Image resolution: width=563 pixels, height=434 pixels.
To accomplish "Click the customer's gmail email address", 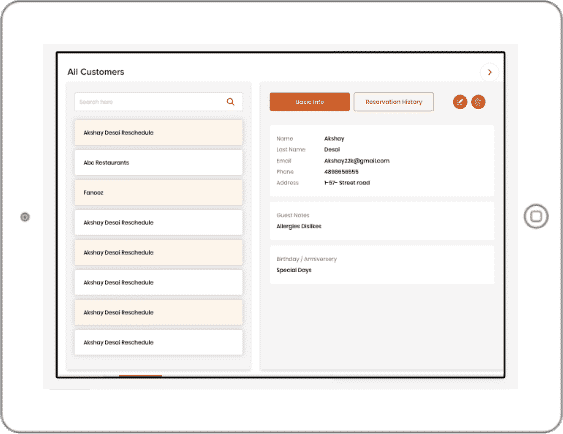I will pyautogui.click(x=357, y=161).
